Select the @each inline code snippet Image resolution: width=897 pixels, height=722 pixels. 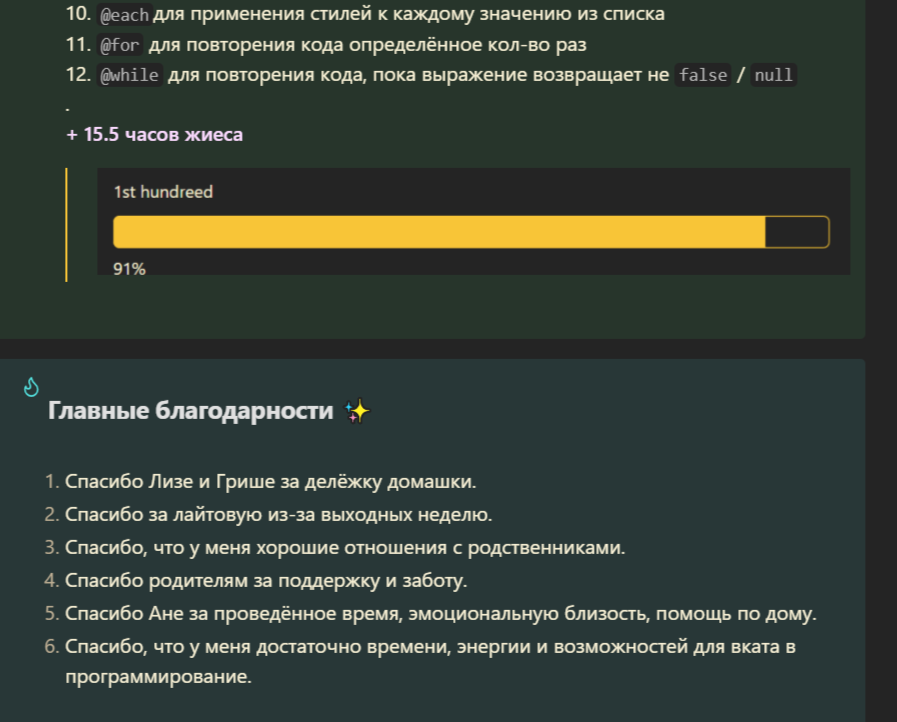tap(124, 15)
